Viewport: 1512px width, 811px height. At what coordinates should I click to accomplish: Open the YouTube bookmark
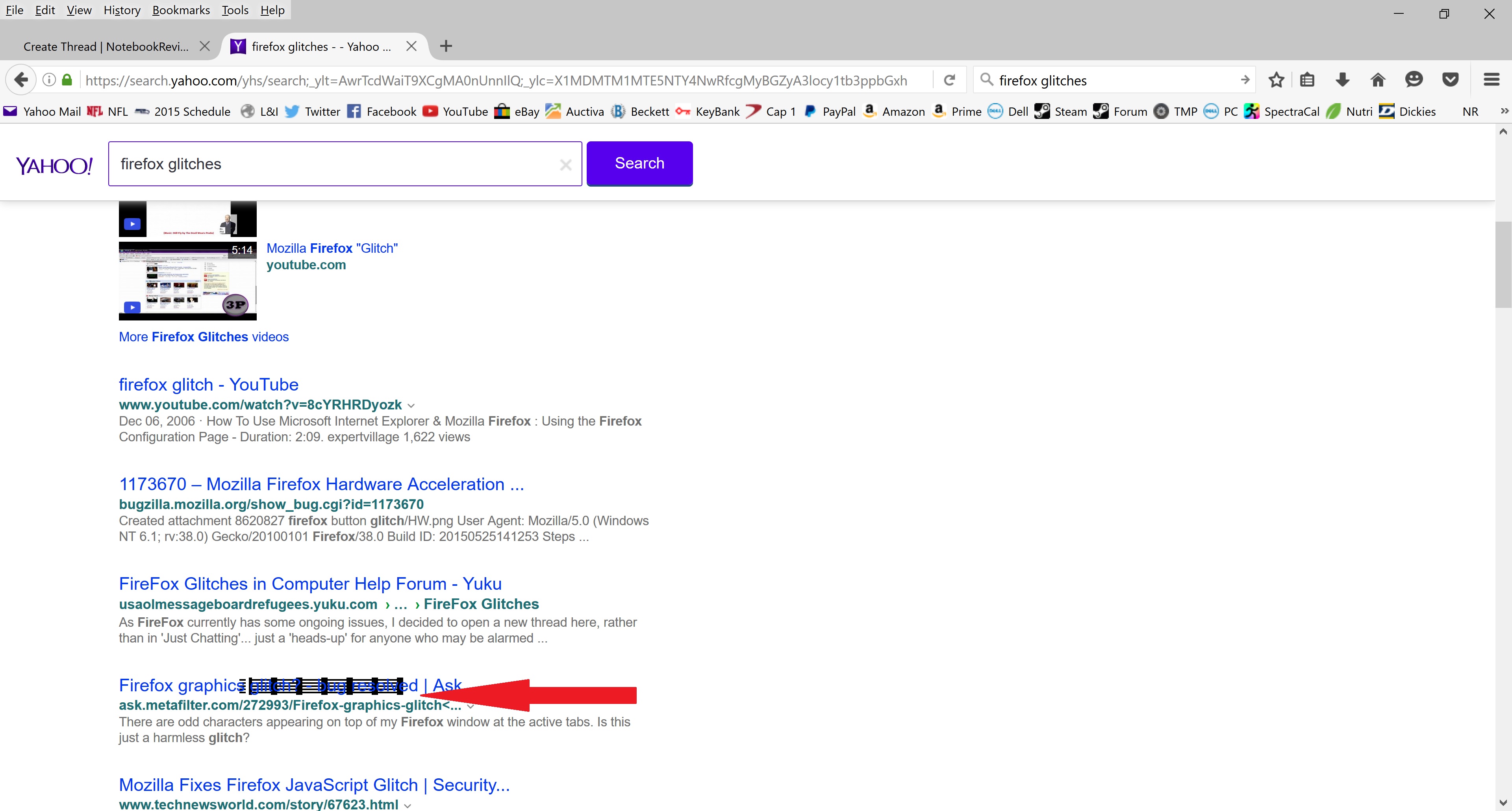point(456,111)
